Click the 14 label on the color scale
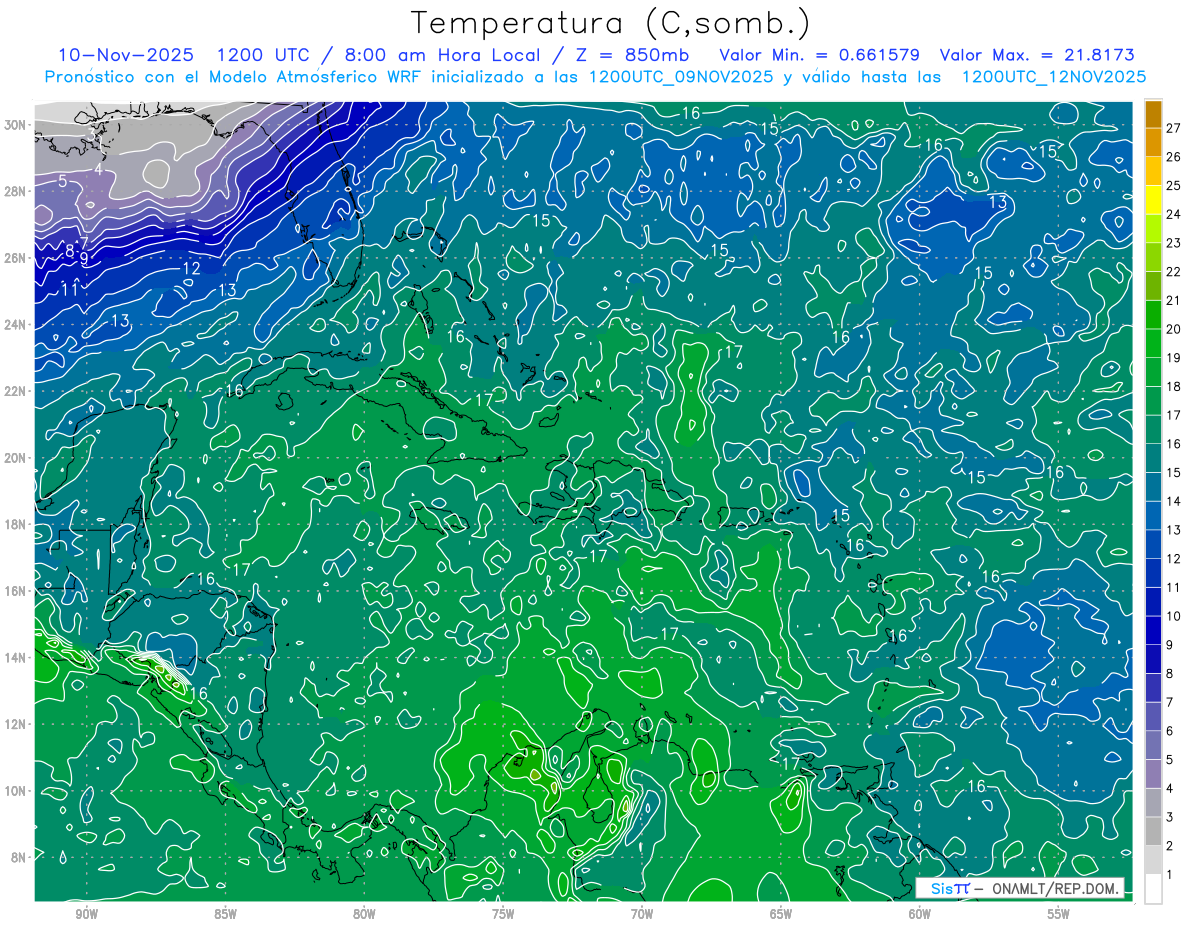This screenshot has height=927, width=1200. (1174, 500)
